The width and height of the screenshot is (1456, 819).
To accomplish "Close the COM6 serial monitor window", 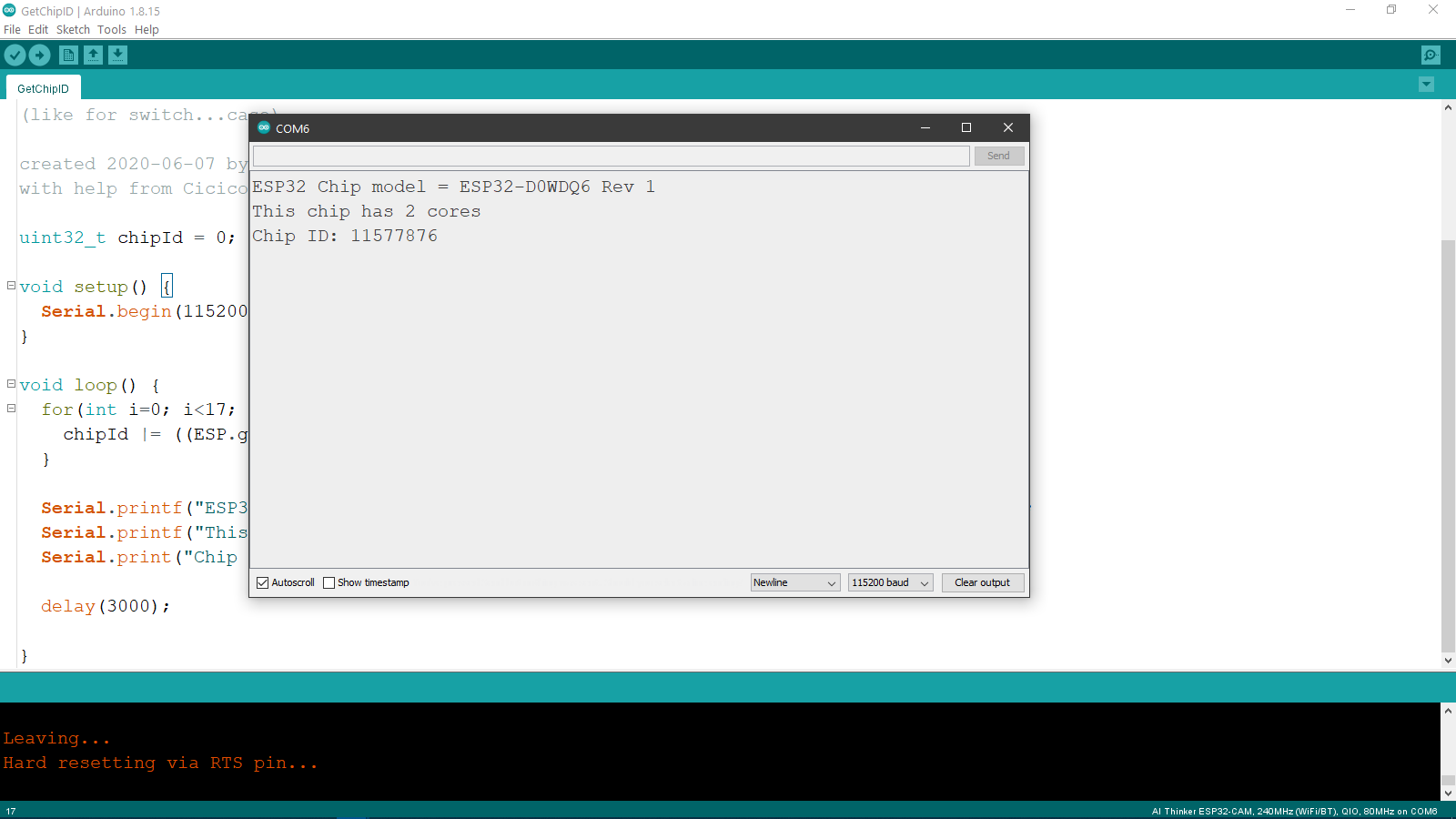I will click(1008, 127).
